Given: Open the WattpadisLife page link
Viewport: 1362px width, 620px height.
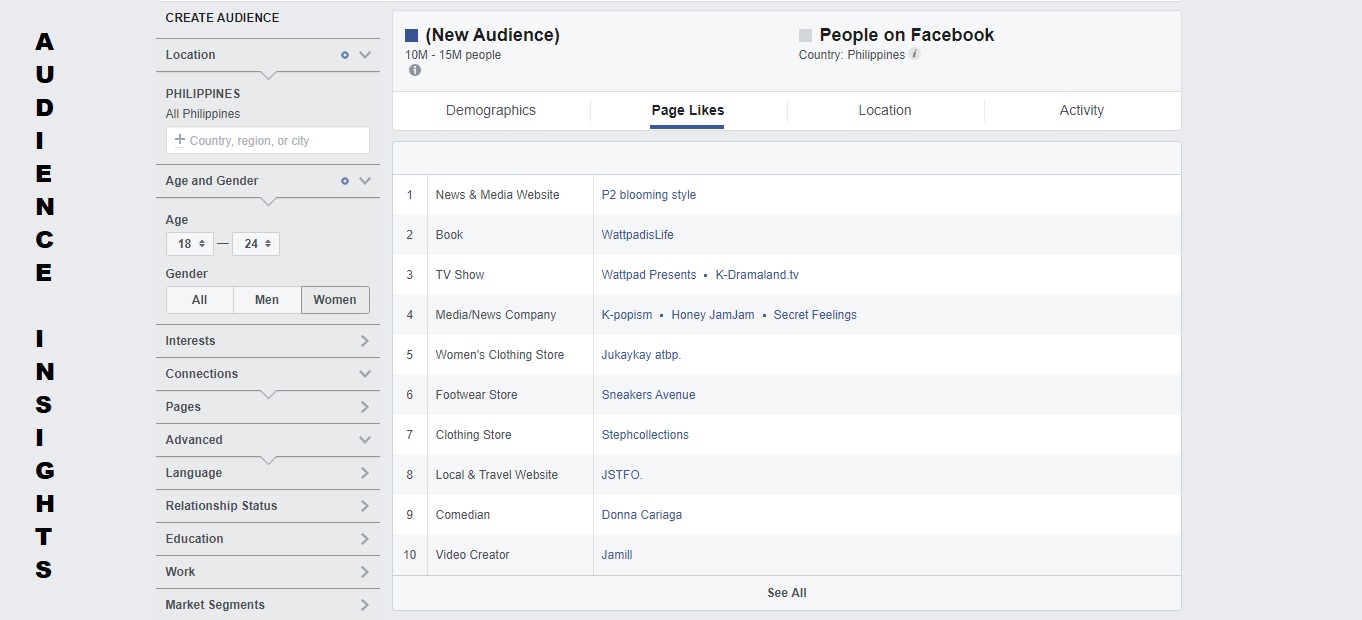Looking at the screenshot, I should click(x=637, y=235).
